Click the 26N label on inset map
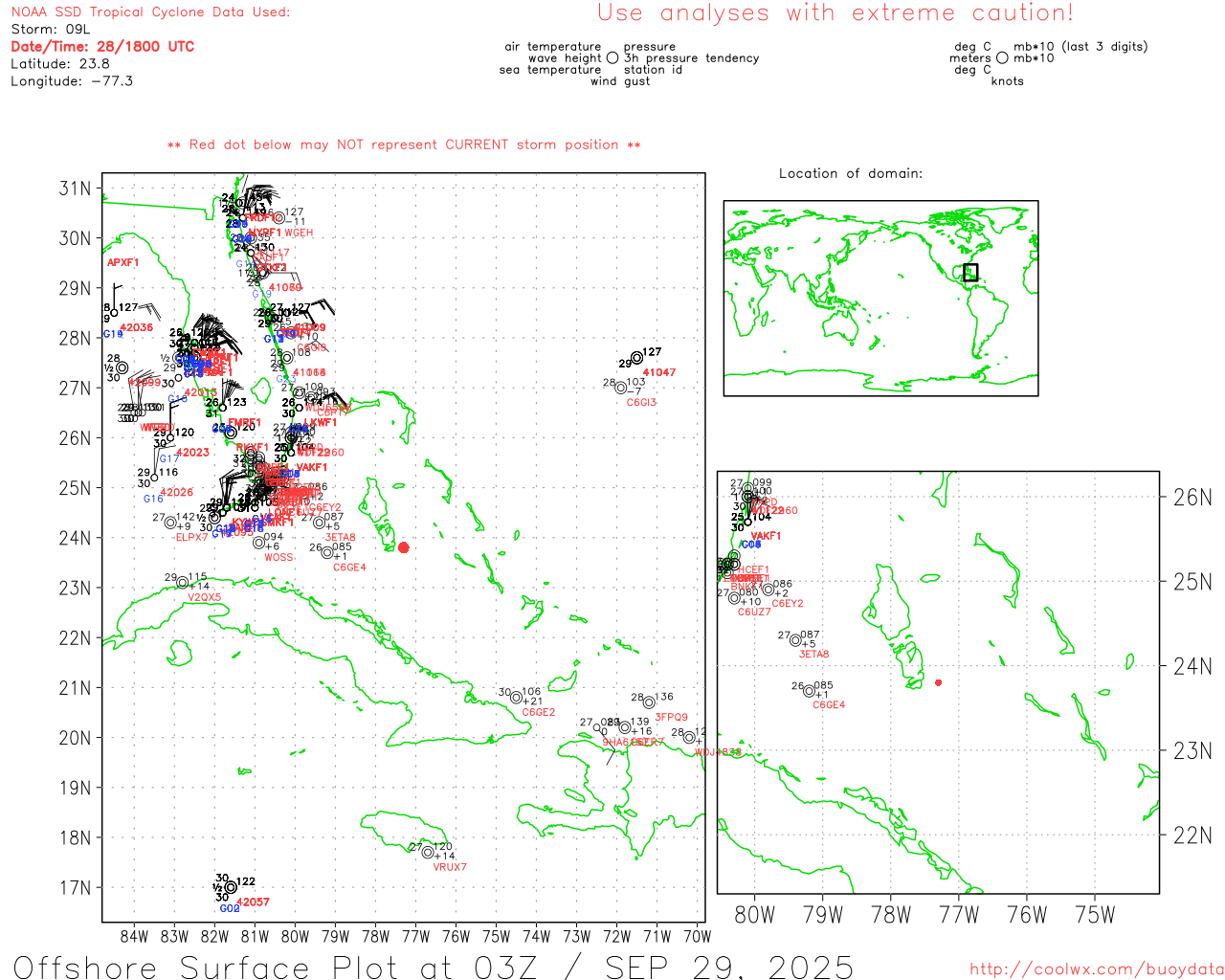Image resolution: width=1225 pixels, height=980 pixels. (x=1192, y=497)
